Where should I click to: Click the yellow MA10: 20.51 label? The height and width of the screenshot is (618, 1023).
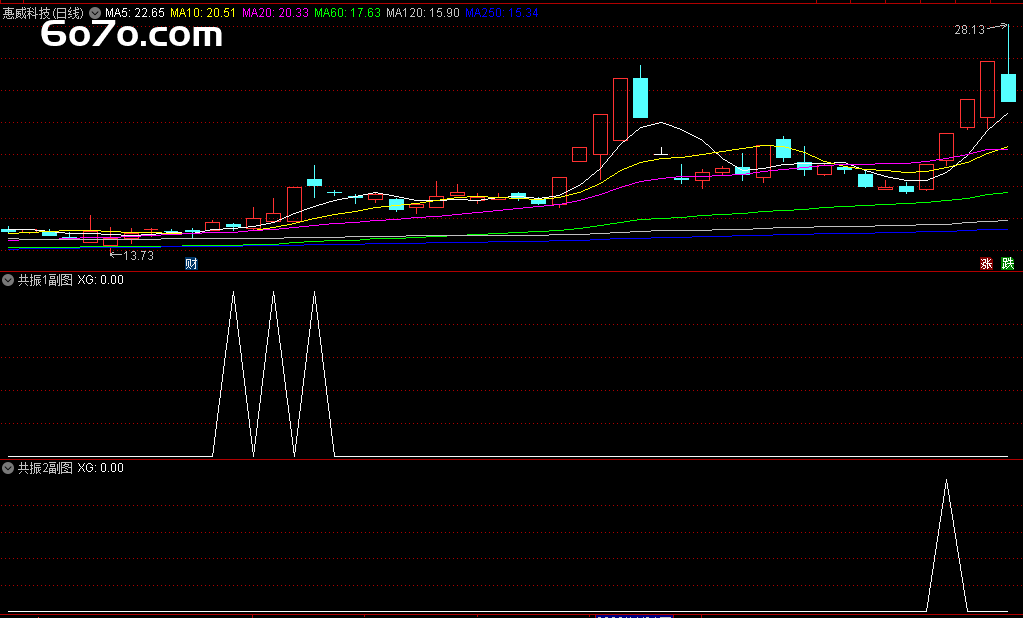pyautogui.click(x=203, y=13)
